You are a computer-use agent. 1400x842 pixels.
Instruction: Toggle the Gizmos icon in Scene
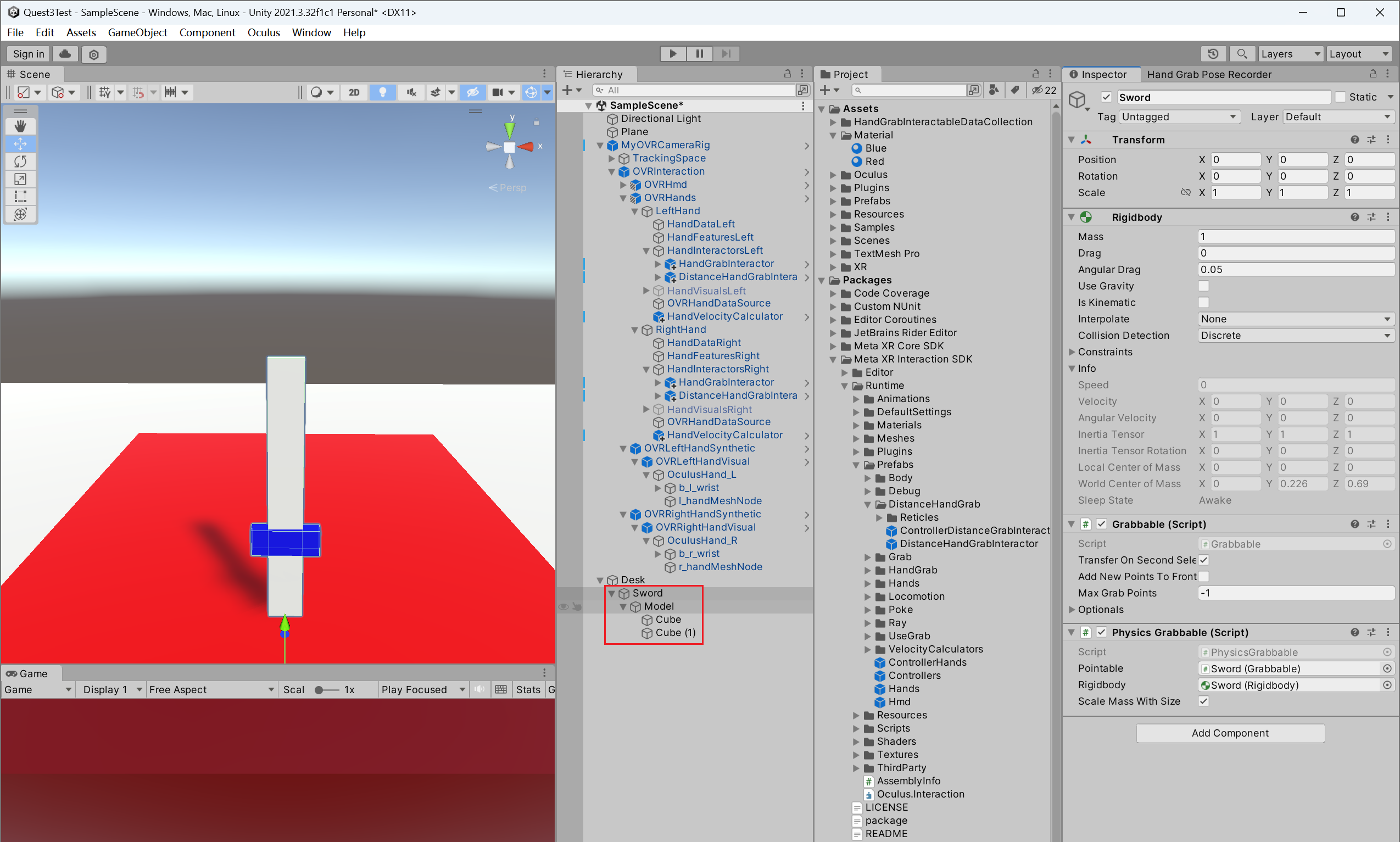(531, 92)
